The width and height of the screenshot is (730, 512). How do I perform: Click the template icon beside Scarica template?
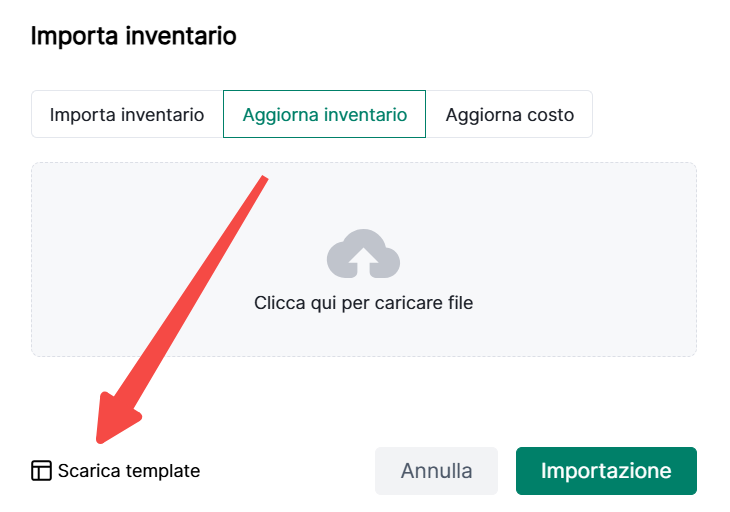(x=41, y=471)
